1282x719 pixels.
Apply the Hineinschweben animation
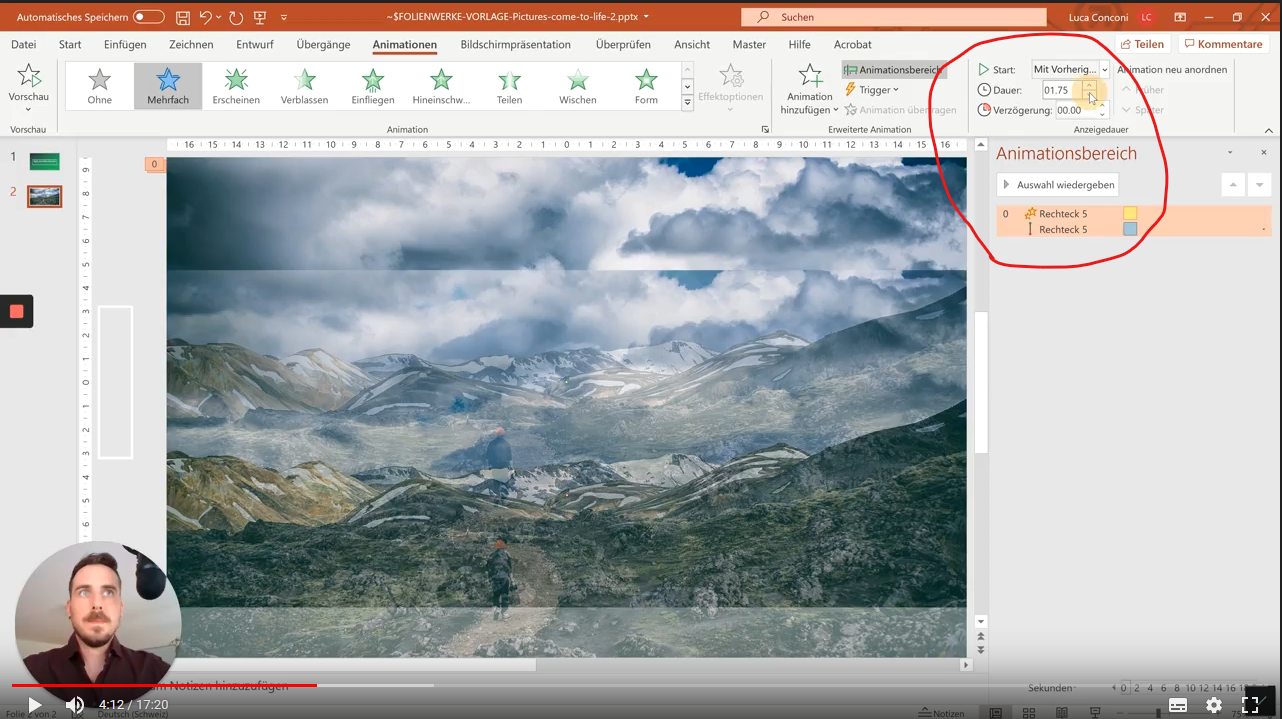[x=441, y=86]
